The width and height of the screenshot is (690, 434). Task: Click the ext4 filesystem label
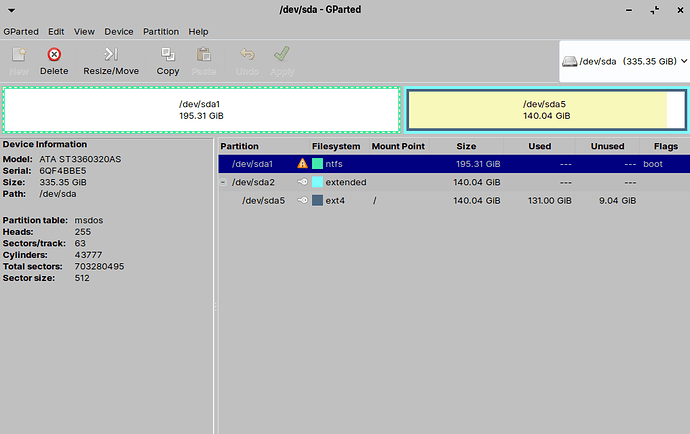335,200
